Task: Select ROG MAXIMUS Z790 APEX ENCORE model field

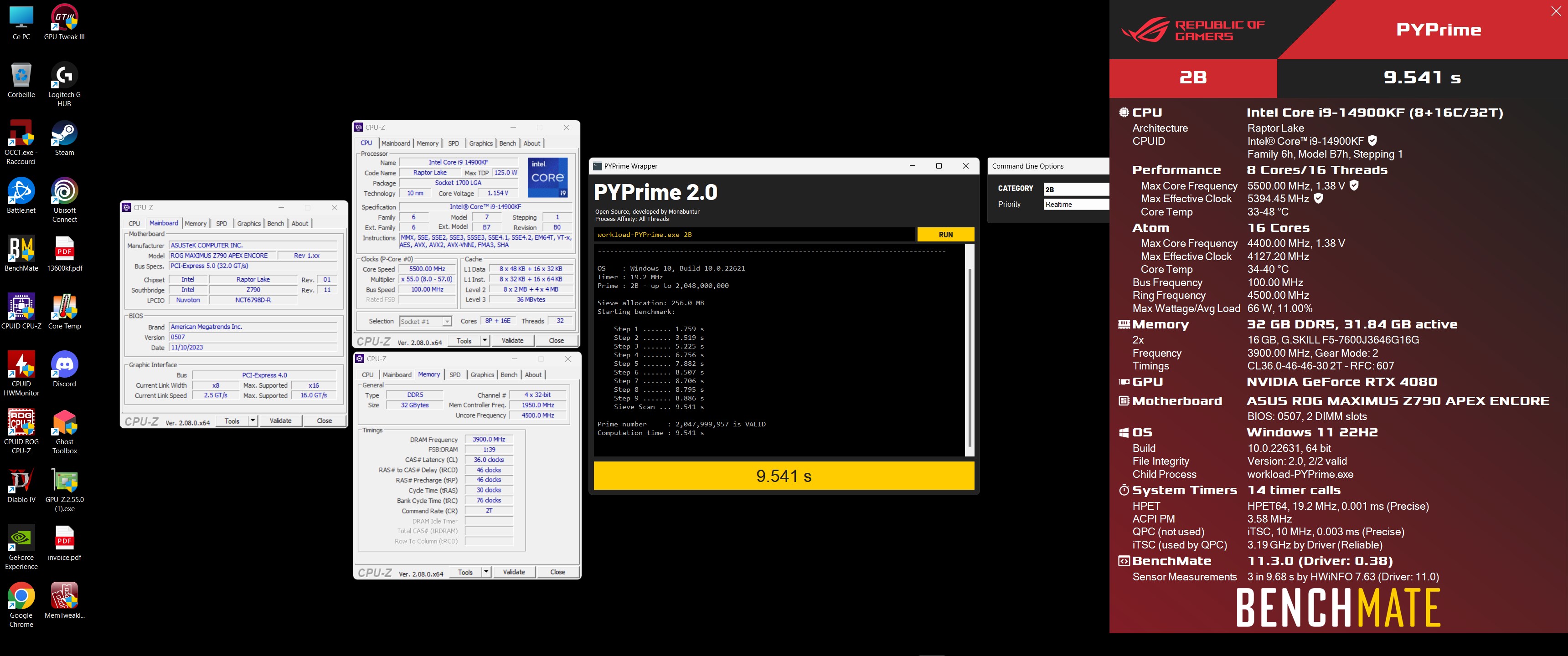Action: point(222,256)
